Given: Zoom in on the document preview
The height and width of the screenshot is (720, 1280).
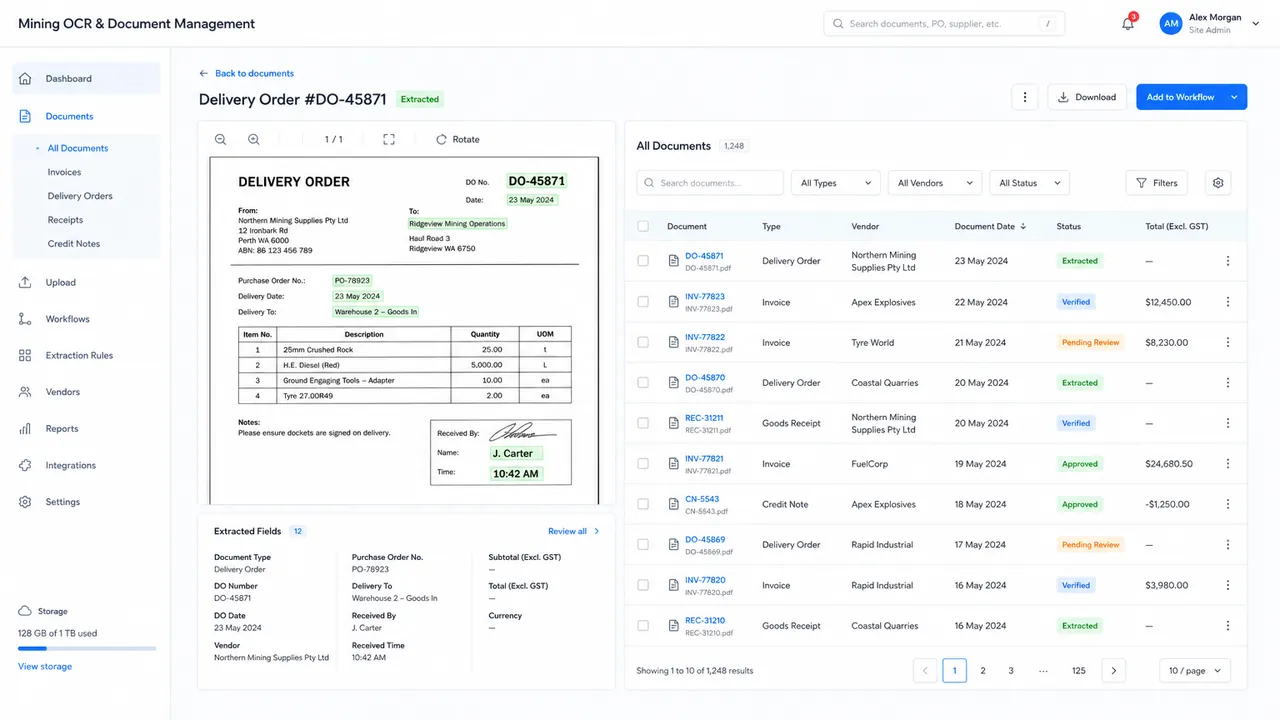Looking at the screenshot, I should coord(254,140).
